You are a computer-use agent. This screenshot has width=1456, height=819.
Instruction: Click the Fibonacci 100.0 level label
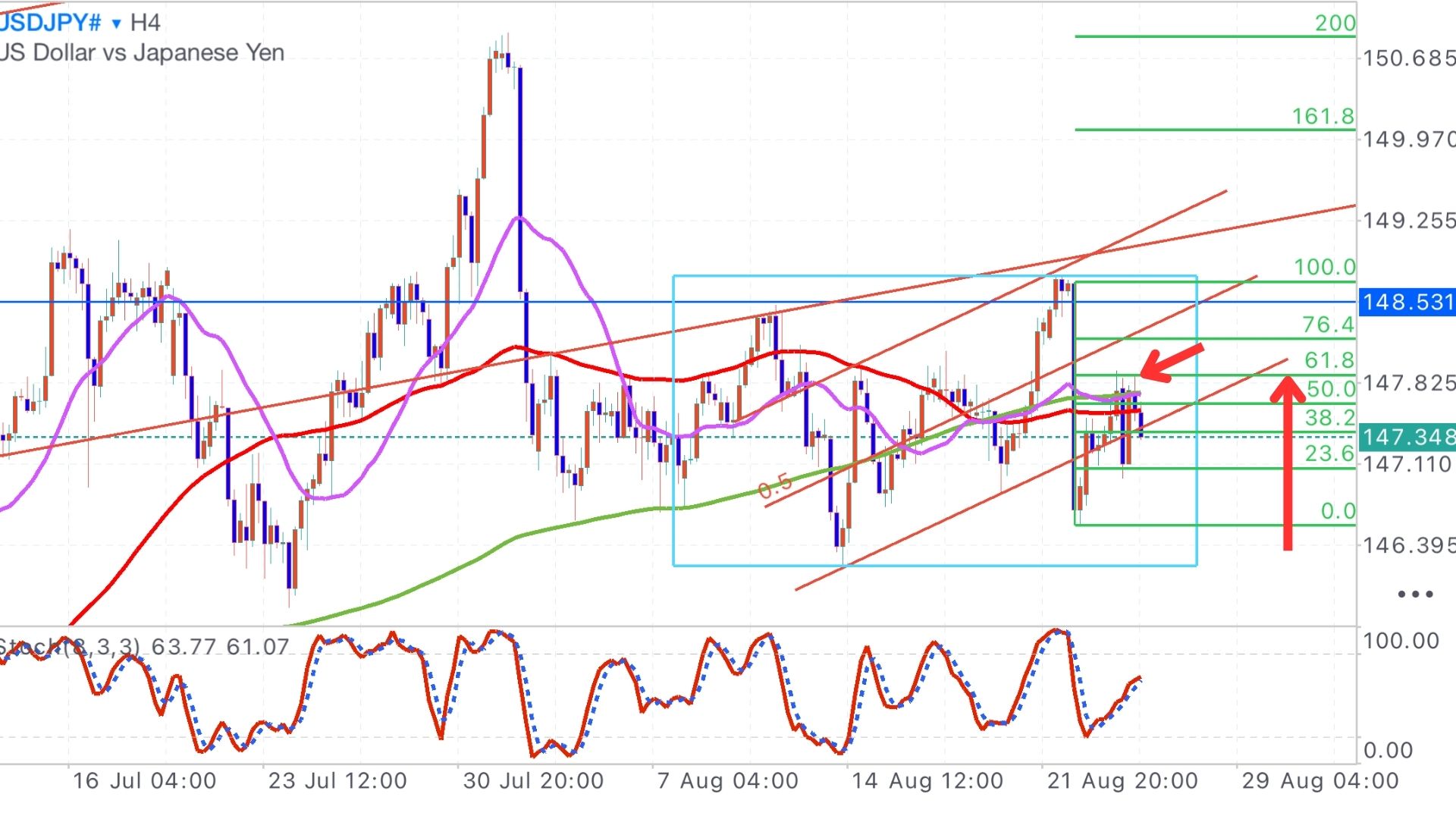pos(1324,267)
